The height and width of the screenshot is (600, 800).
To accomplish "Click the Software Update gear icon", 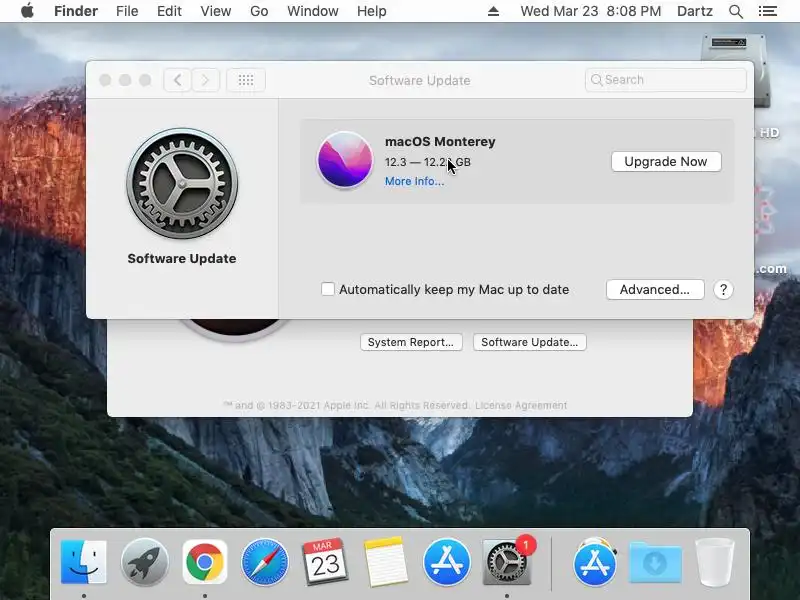I will 182,184.
